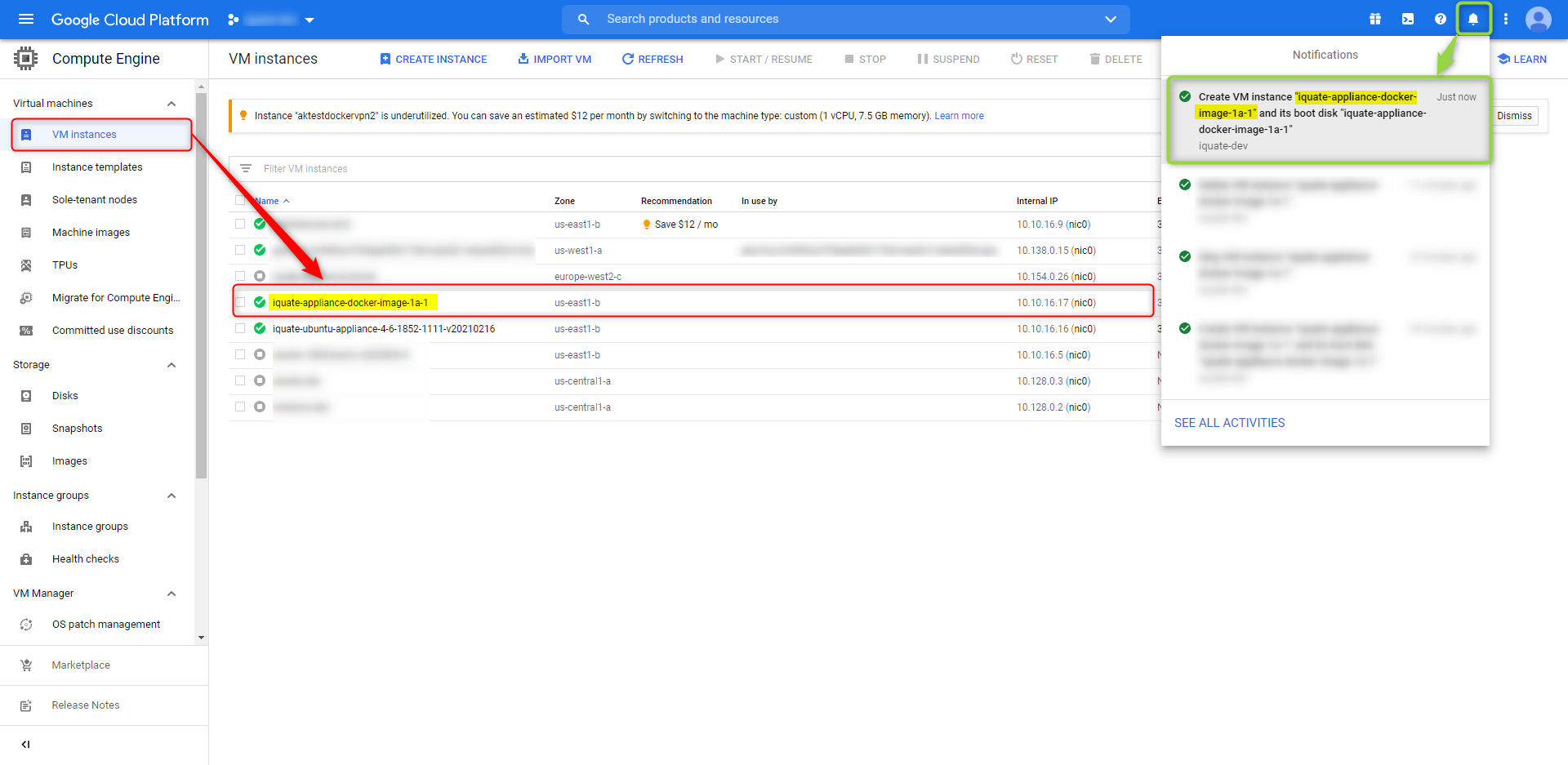
Task: Click the Images sidebar icon
Action: (26, 461)
